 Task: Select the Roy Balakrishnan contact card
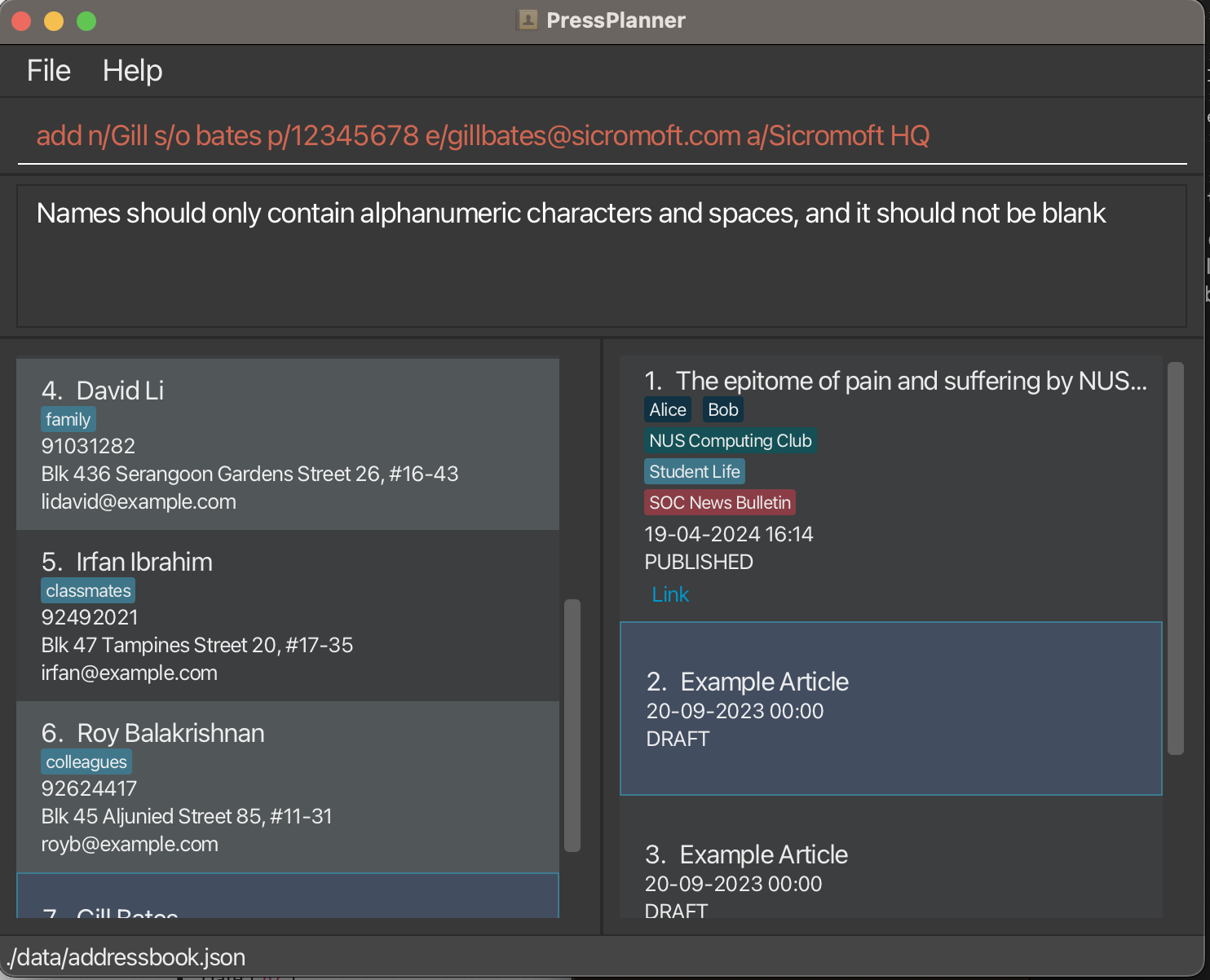287,787
